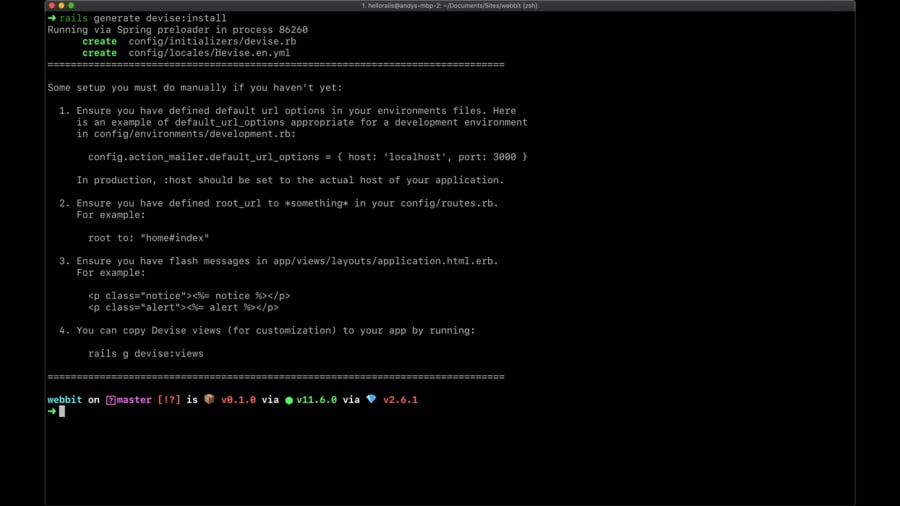Click the blue Ruby gem icon
The height and width of the screenshot is (506, 900).
[x=371, y=399]
